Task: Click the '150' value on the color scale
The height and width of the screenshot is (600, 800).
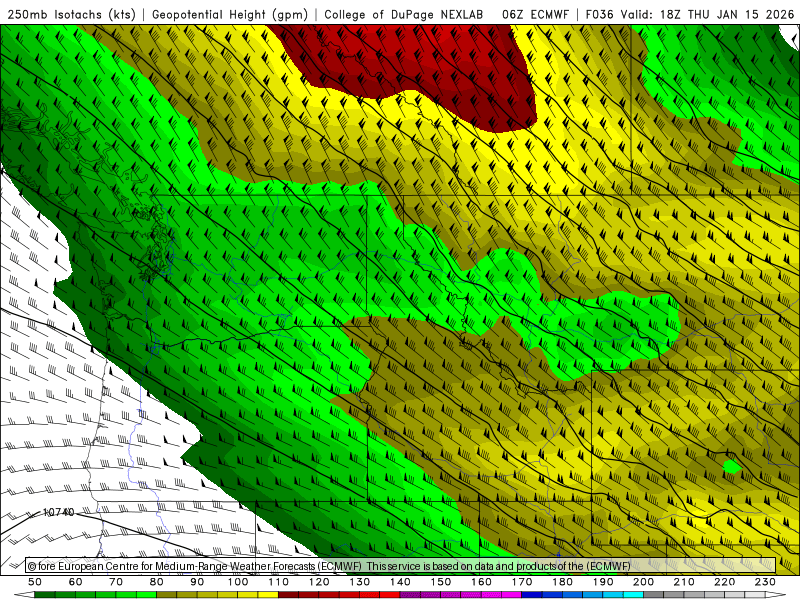Action: click(x=441, y=582)
